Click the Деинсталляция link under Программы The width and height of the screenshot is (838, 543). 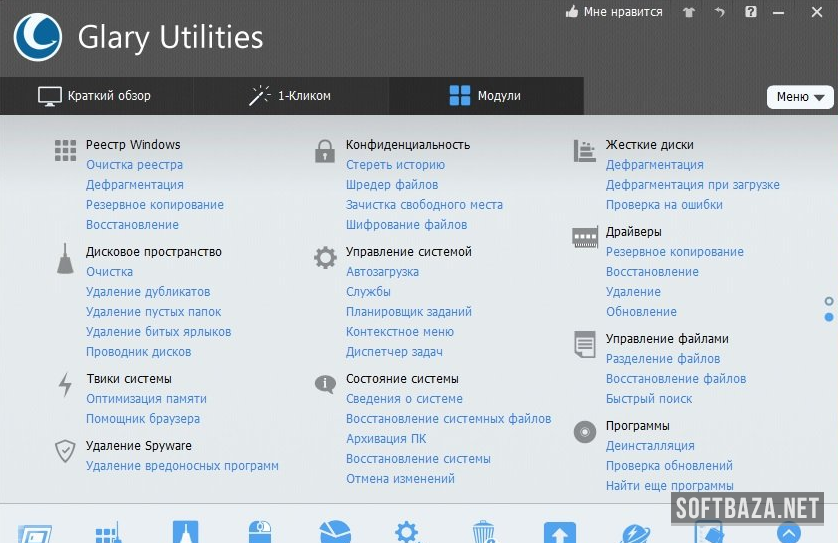649,446
